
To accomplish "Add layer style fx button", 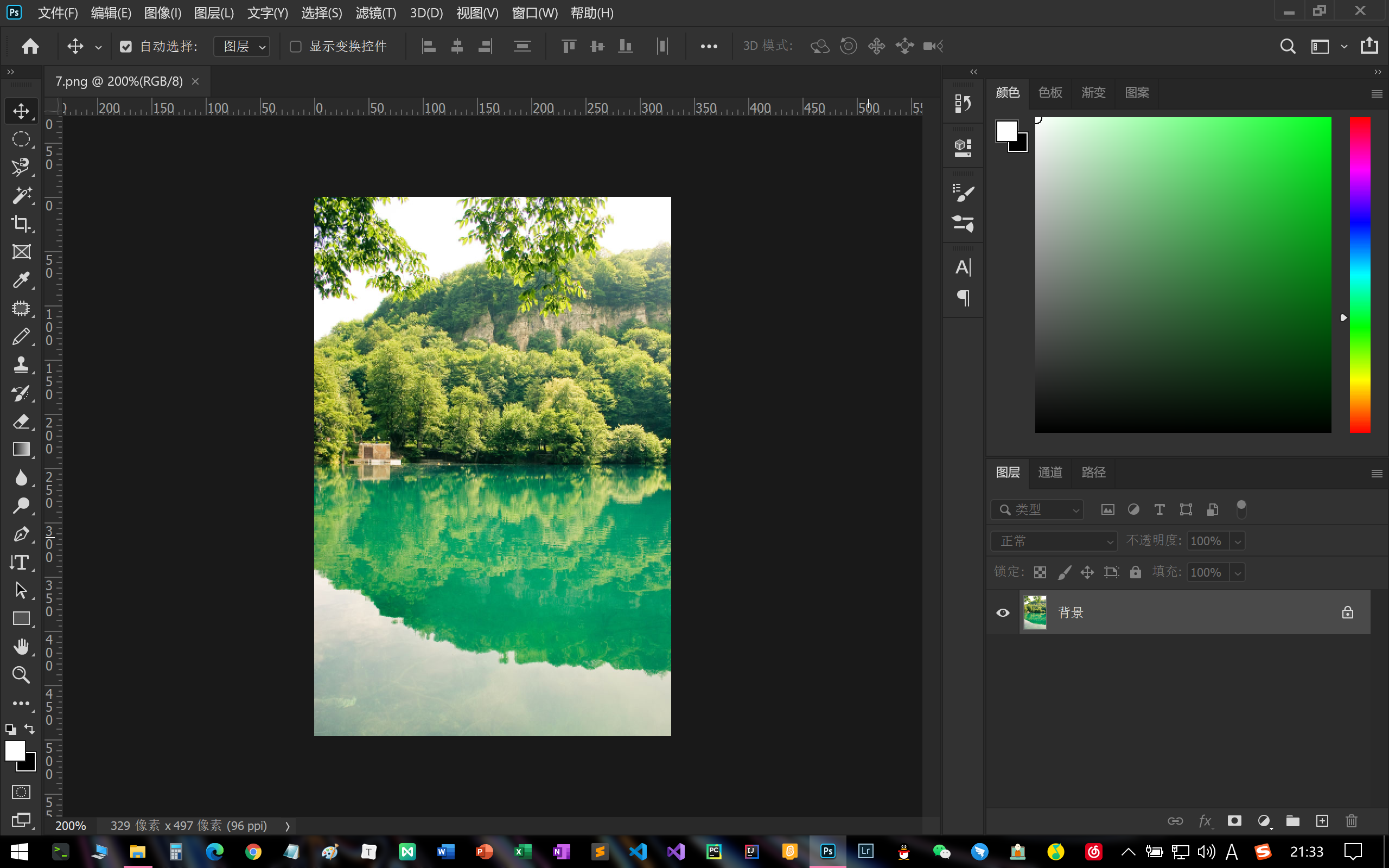I will click(x=1205, y=821).
